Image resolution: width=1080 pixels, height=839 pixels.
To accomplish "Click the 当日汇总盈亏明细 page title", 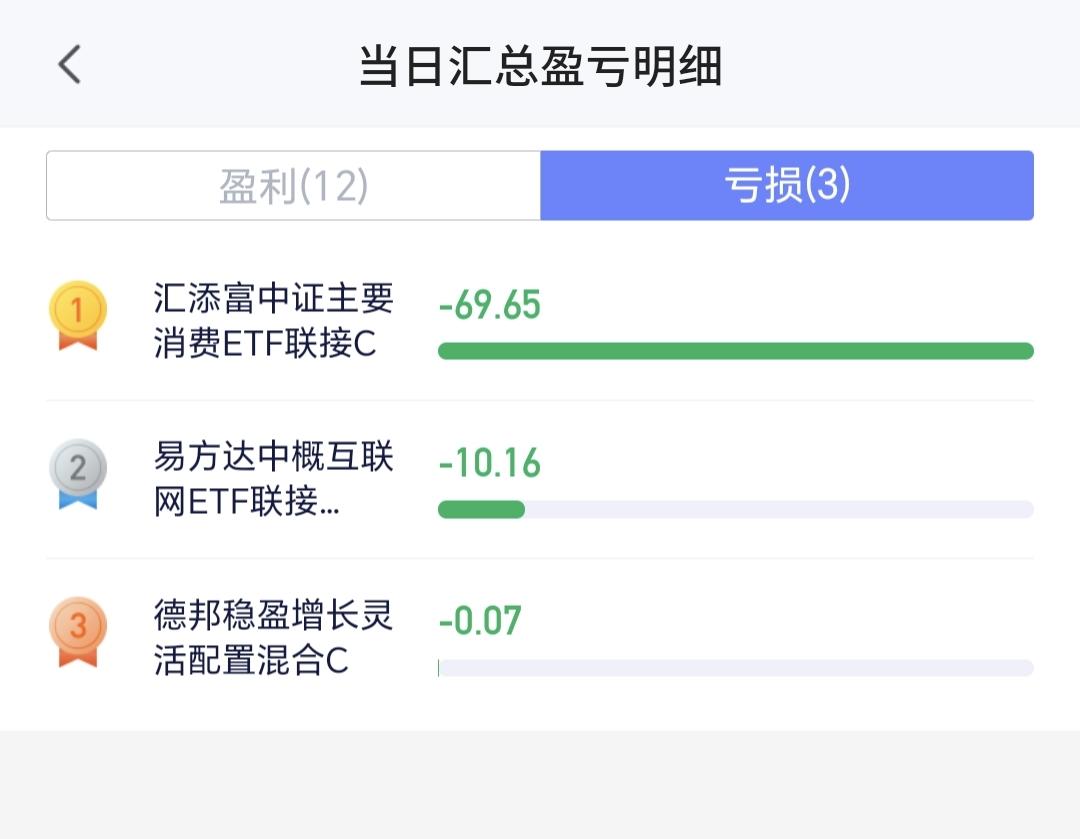I will click(540, 66).
